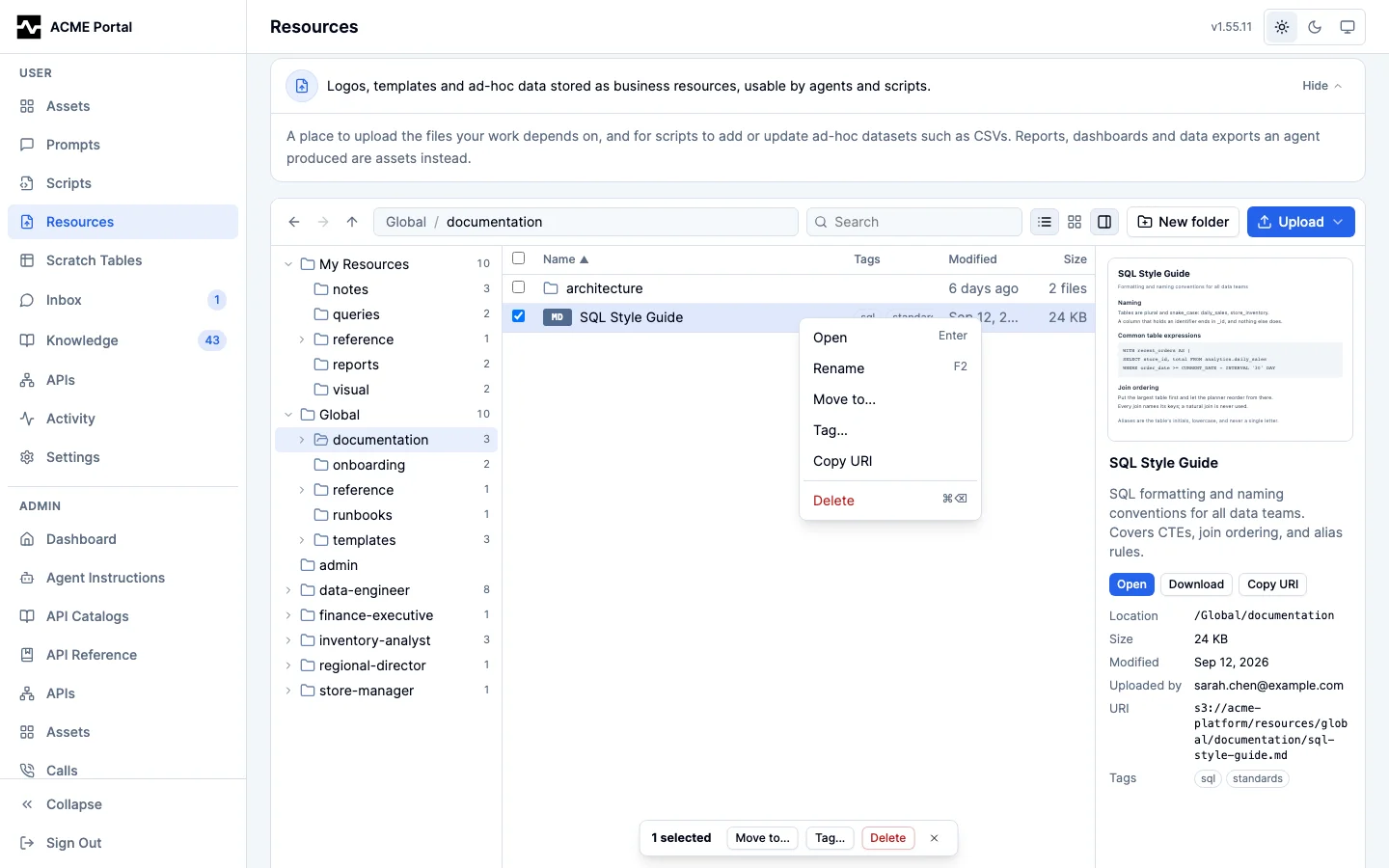Toggle the select-all checkbox in header

pos(519,258)
